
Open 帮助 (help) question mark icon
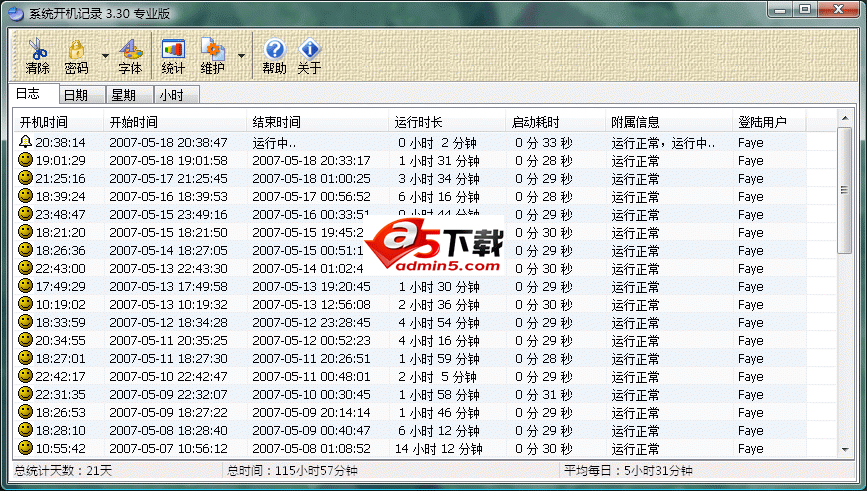274,49
